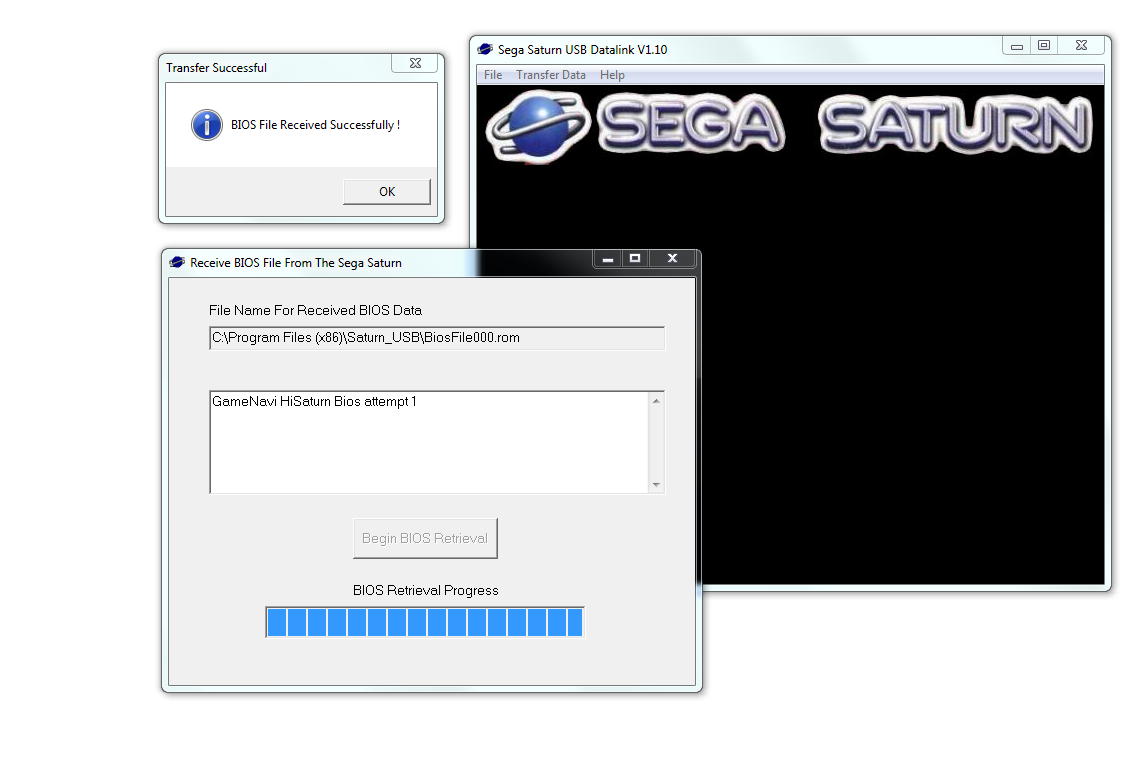Screen dimensions: 1140x764
Task: Click the notes box scroll down arrow
Action: [x=657, y=485]
